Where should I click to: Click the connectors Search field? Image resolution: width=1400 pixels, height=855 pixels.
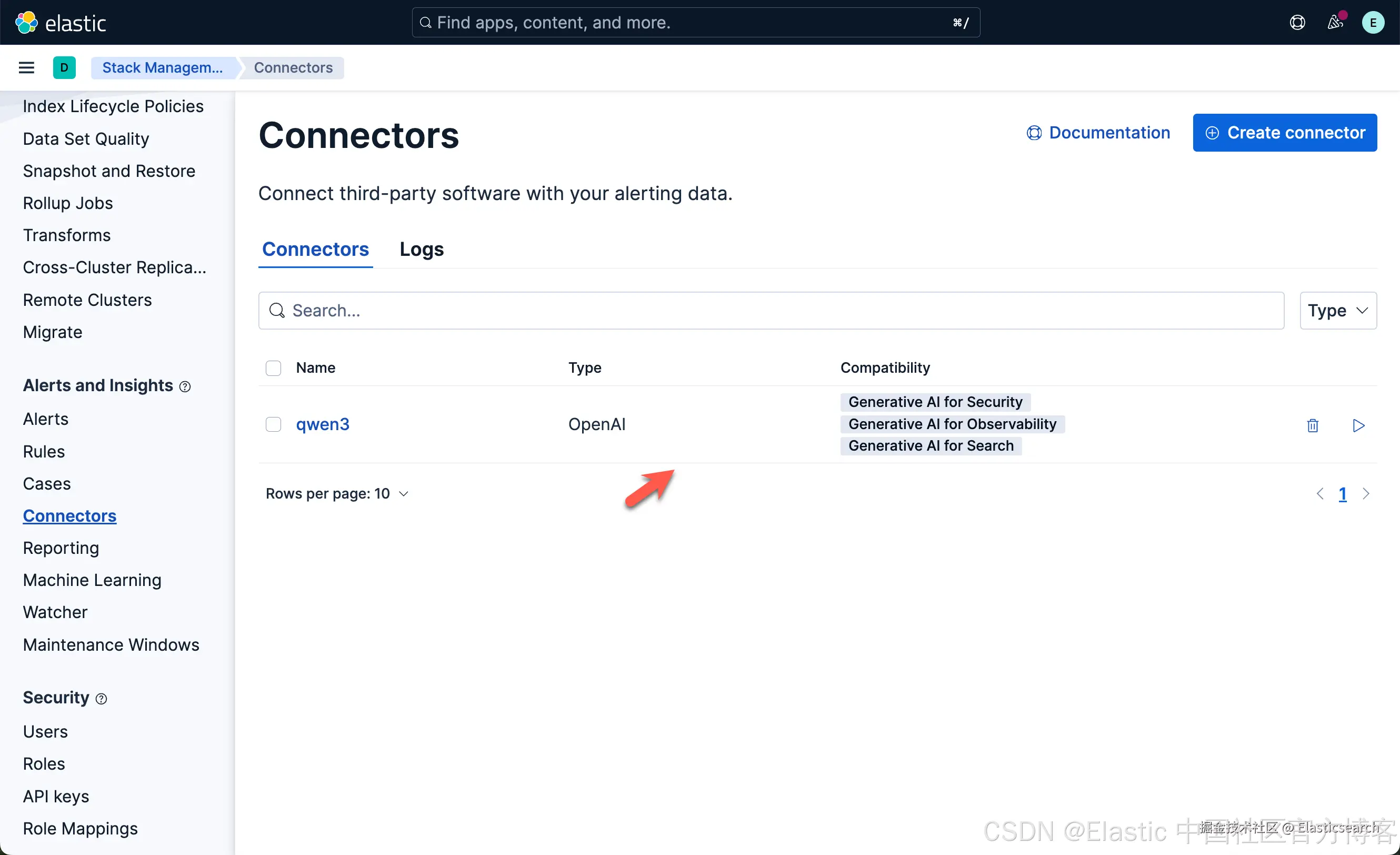[771, 311]
